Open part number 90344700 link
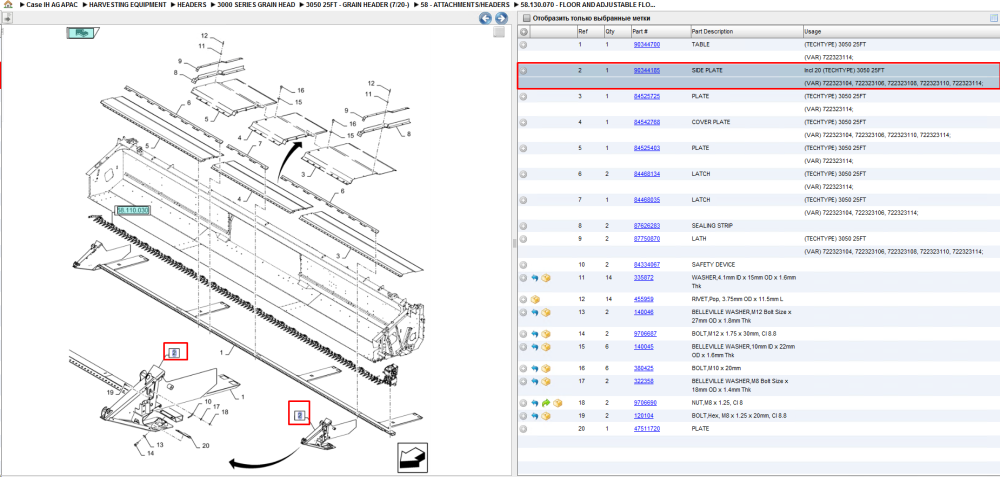This screenshot has width=1000, height=477. pos(647,45)
